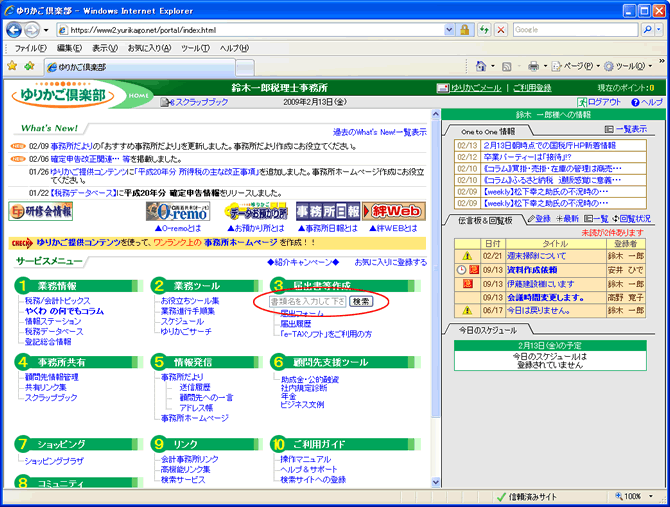Click 紹介キャンペーン link
This screenshot has height=507, width=670.
pyautogui.click(x=303, y=262)
